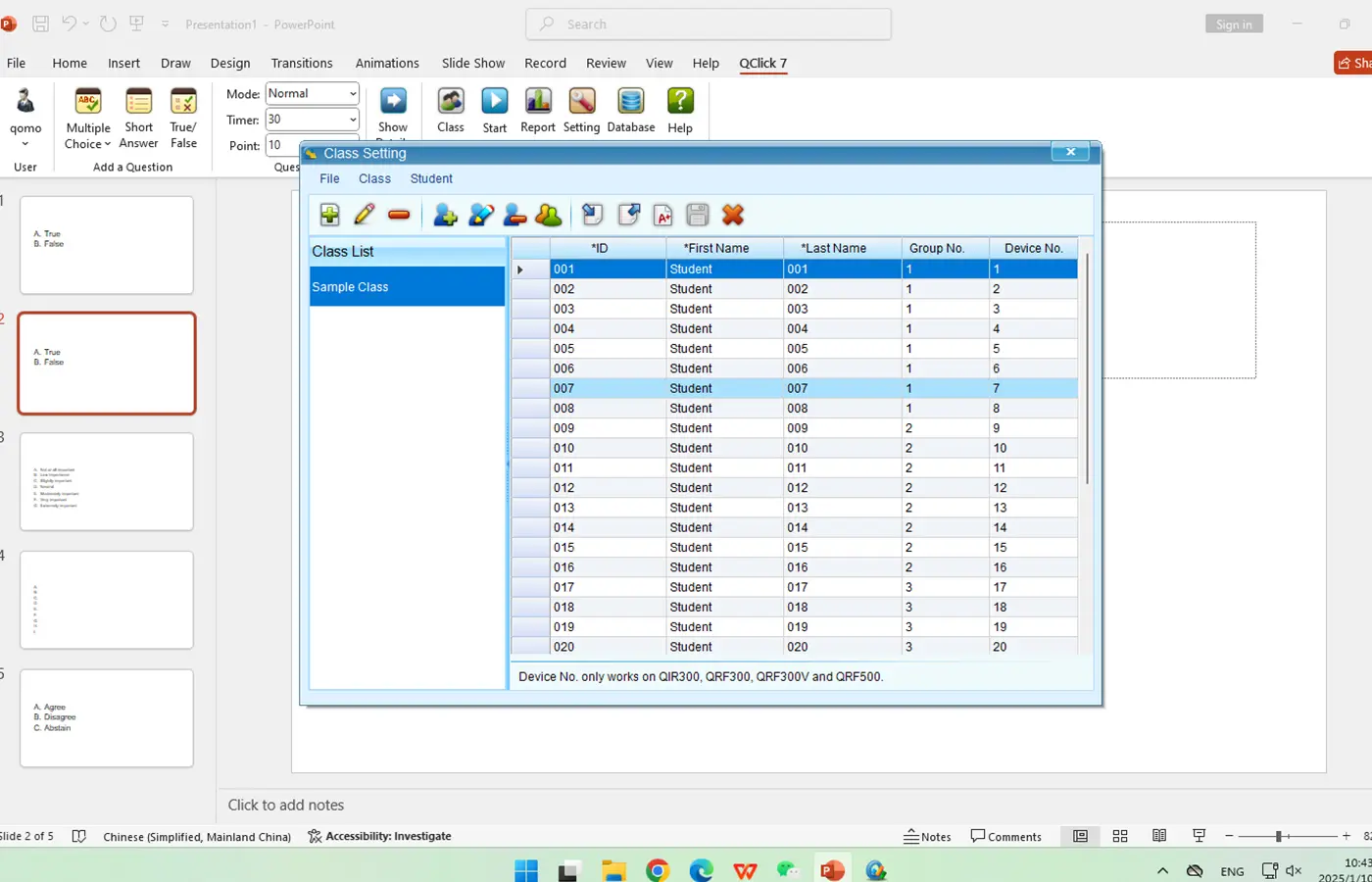
Task: Select slide 5 thumbnail with Agree Disagree
Action: pyautogui.click(x=107, y=717)
